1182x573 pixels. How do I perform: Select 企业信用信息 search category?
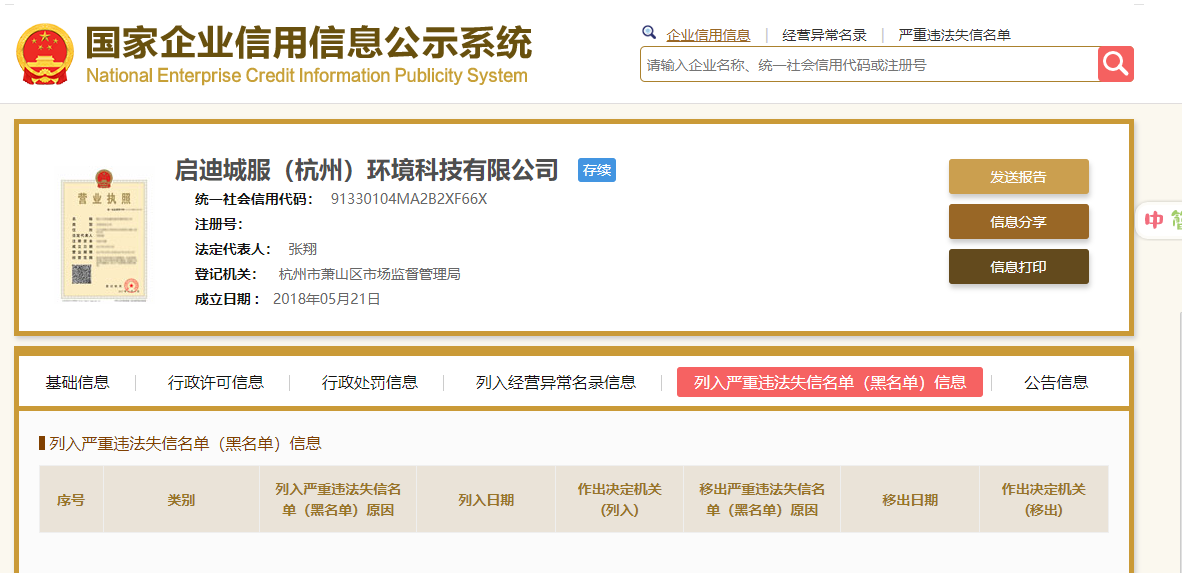(x=708, y=35)
